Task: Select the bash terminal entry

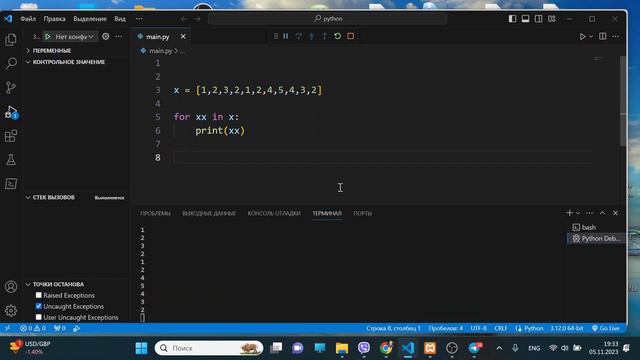Action: click(x=597, y=227)
